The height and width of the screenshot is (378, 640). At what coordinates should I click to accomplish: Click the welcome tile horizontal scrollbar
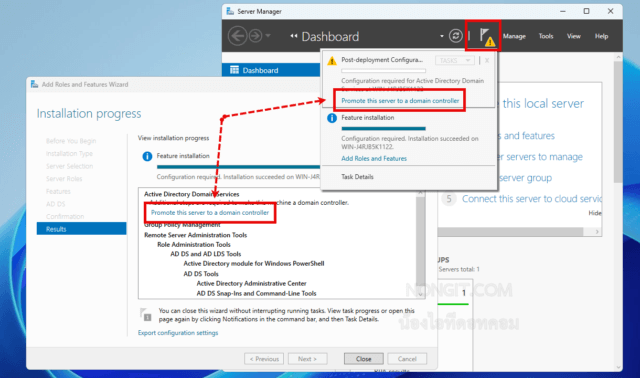click(510, 231)
